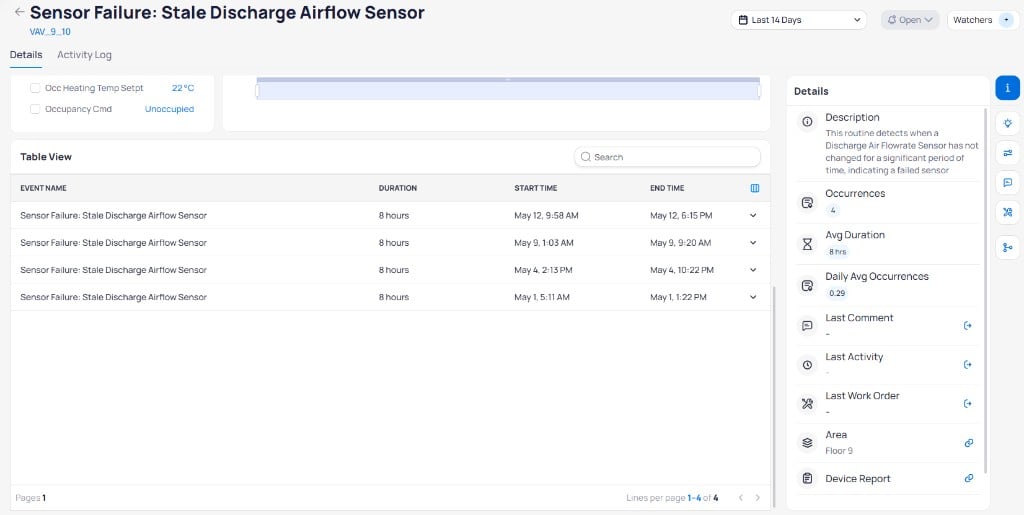
Task: Sort by the Event Name column header
Action: coord(43,188)
